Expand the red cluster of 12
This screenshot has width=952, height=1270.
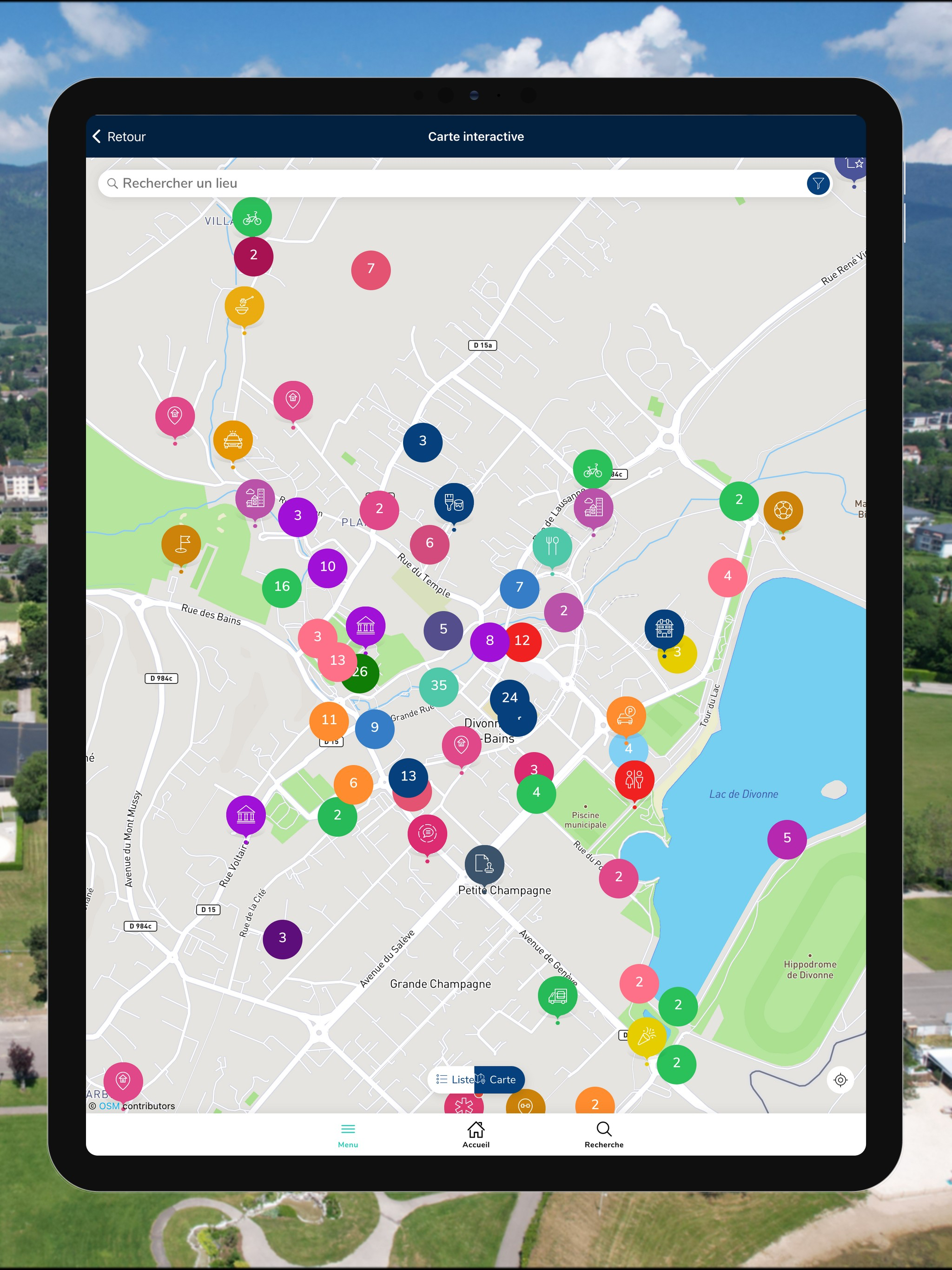click(524, 642)
